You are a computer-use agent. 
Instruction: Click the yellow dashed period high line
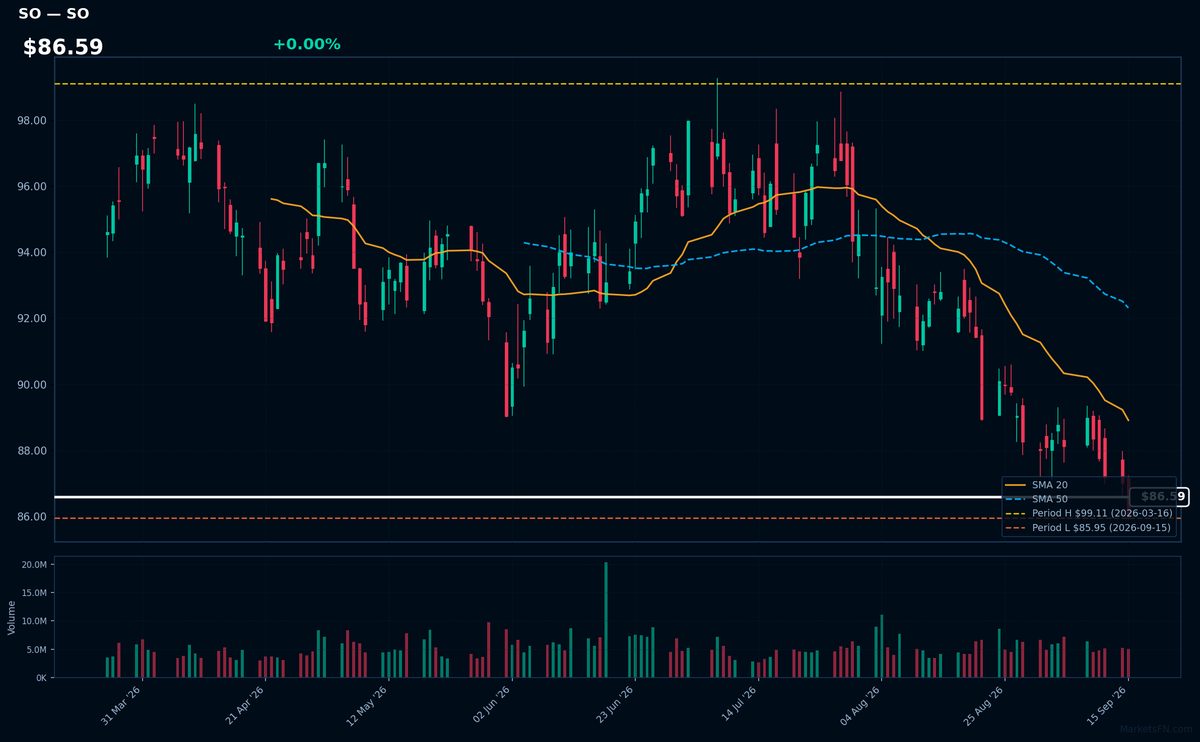pos(617,84)
